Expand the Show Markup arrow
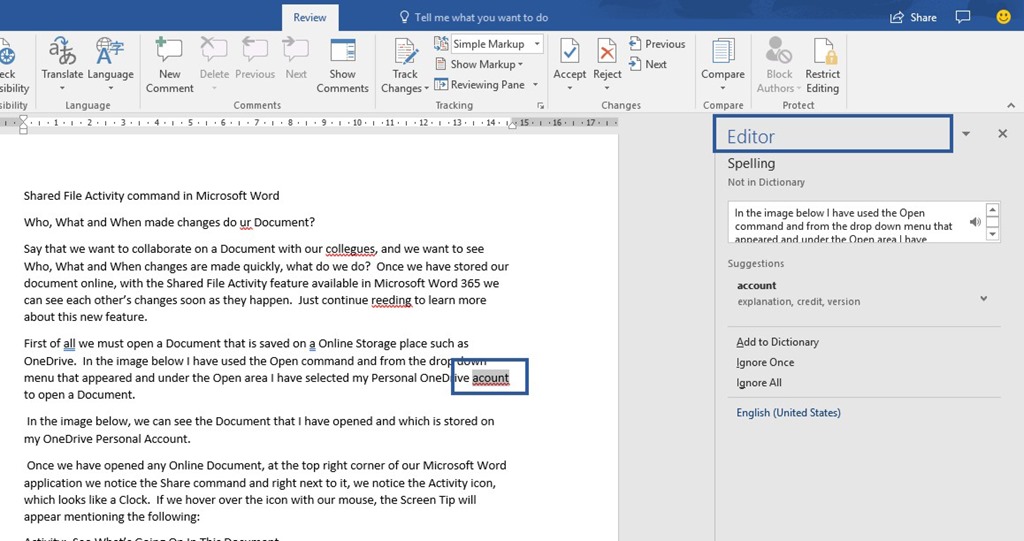Screen dimensions: 1024x541 click(x=520, y=65)
